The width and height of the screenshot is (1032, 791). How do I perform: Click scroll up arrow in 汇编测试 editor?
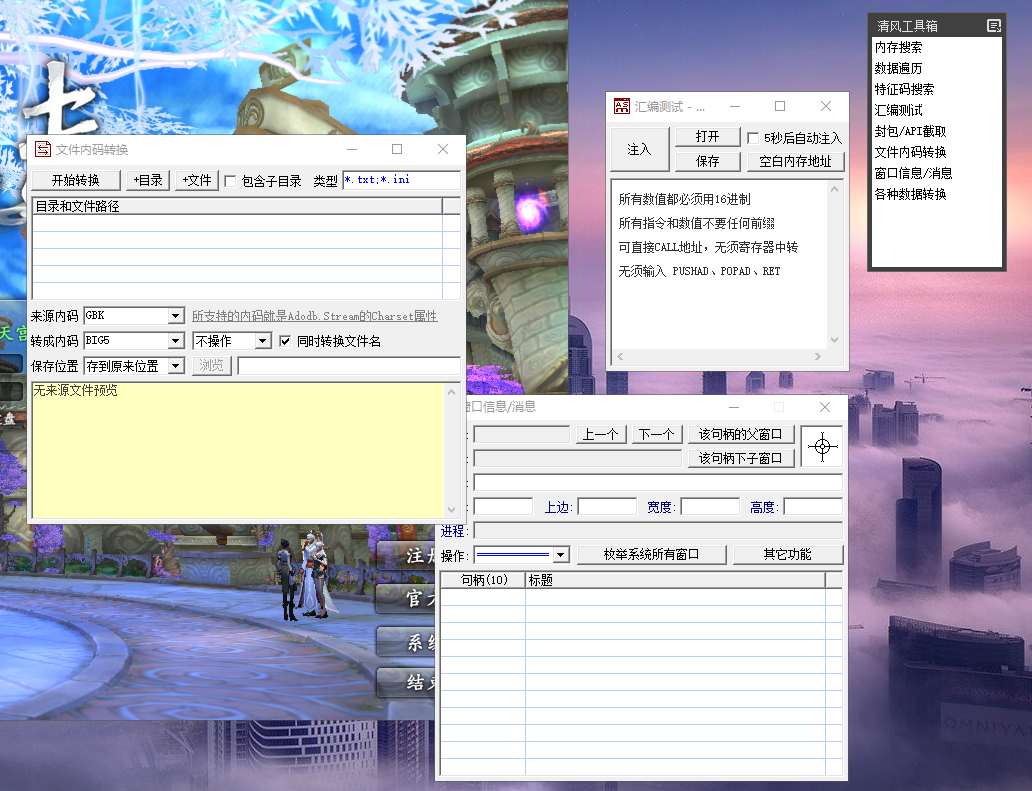tap(835, 189)
